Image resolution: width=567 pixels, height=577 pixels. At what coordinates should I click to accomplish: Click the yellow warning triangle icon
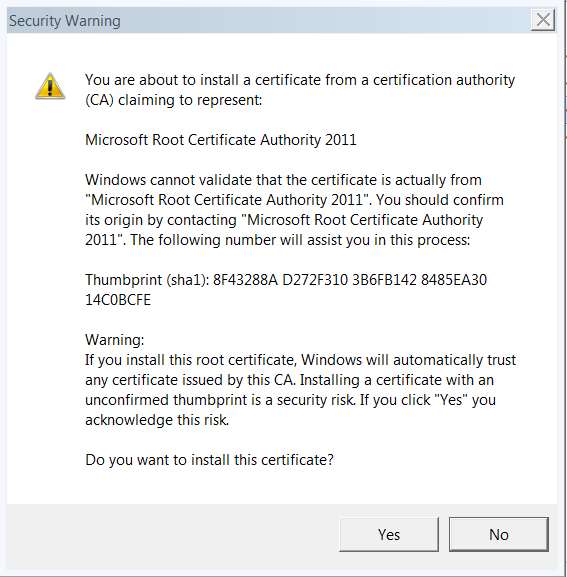(x=50, y=86)
